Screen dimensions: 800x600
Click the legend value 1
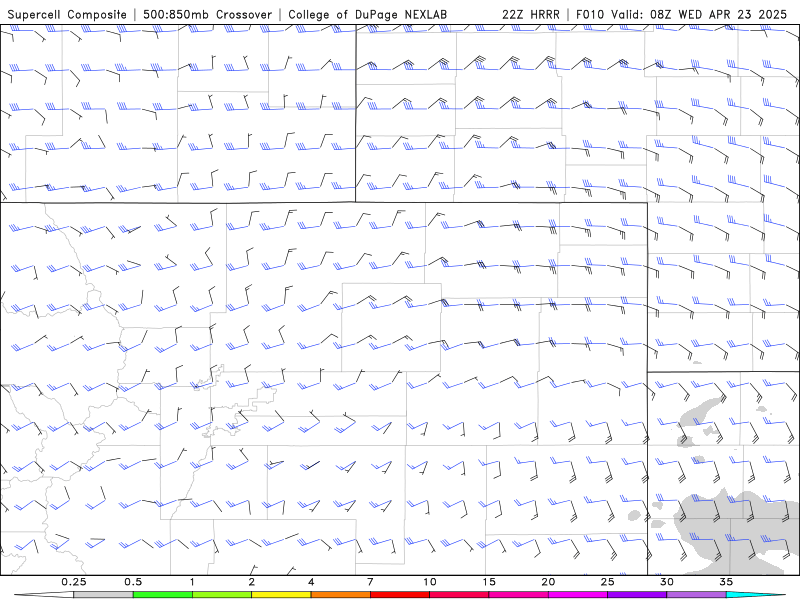pos(192,582)
